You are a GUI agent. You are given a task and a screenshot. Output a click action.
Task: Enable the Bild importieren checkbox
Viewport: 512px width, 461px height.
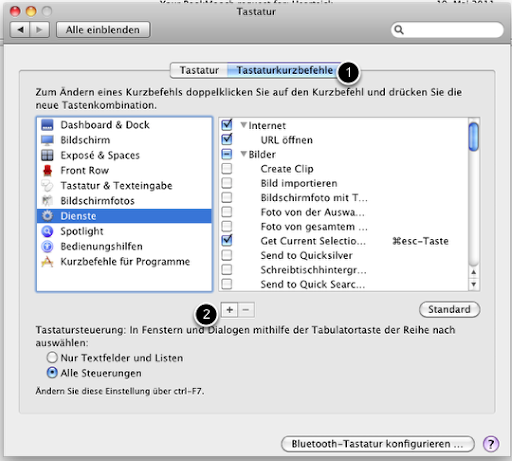click(x=227, y=183)
